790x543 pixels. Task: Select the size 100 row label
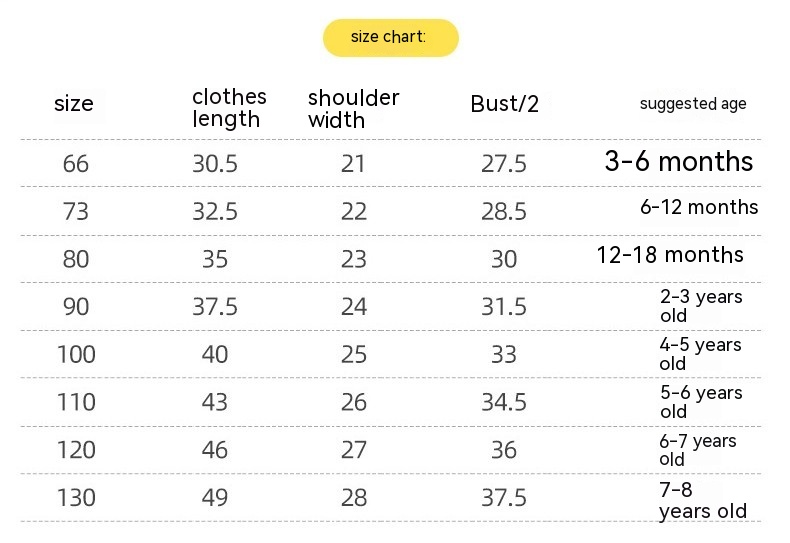click(x=76, y=354)
